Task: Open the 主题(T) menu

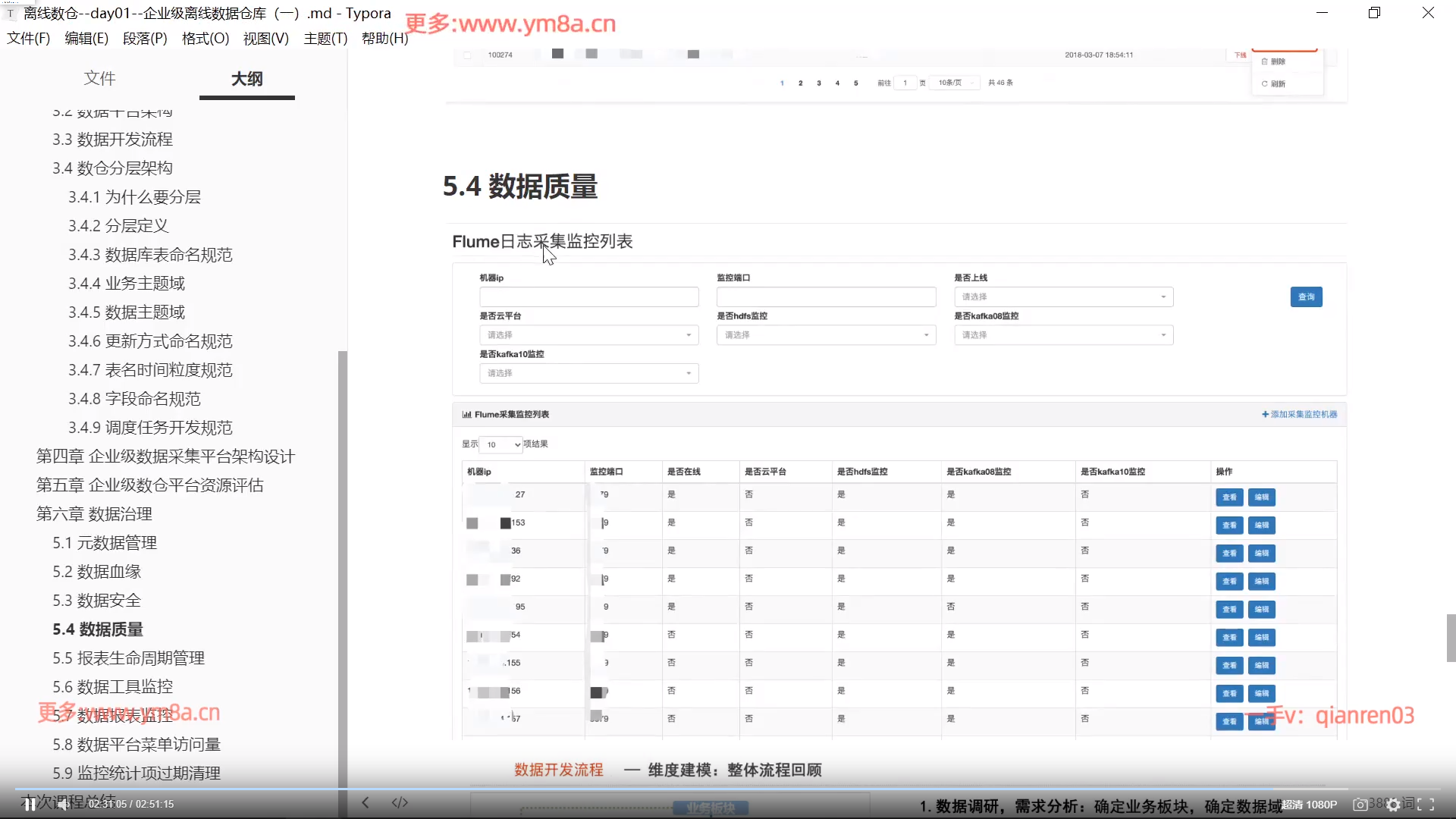Action: pos(325,38)
